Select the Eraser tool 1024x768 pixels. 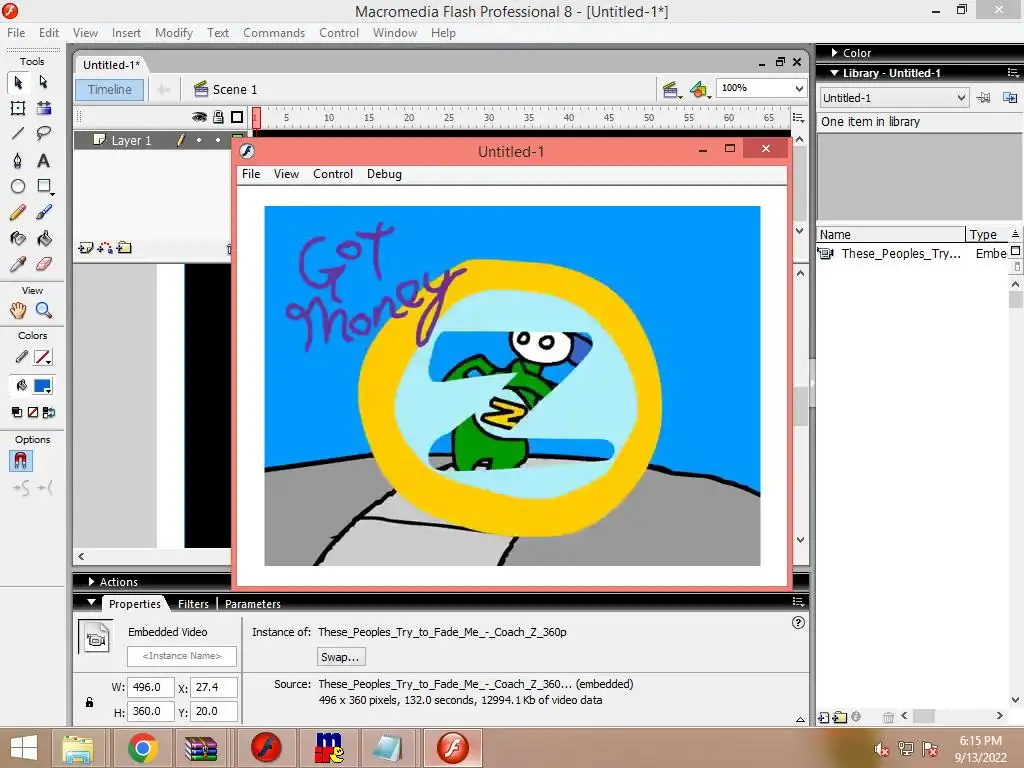coord(44,264)
